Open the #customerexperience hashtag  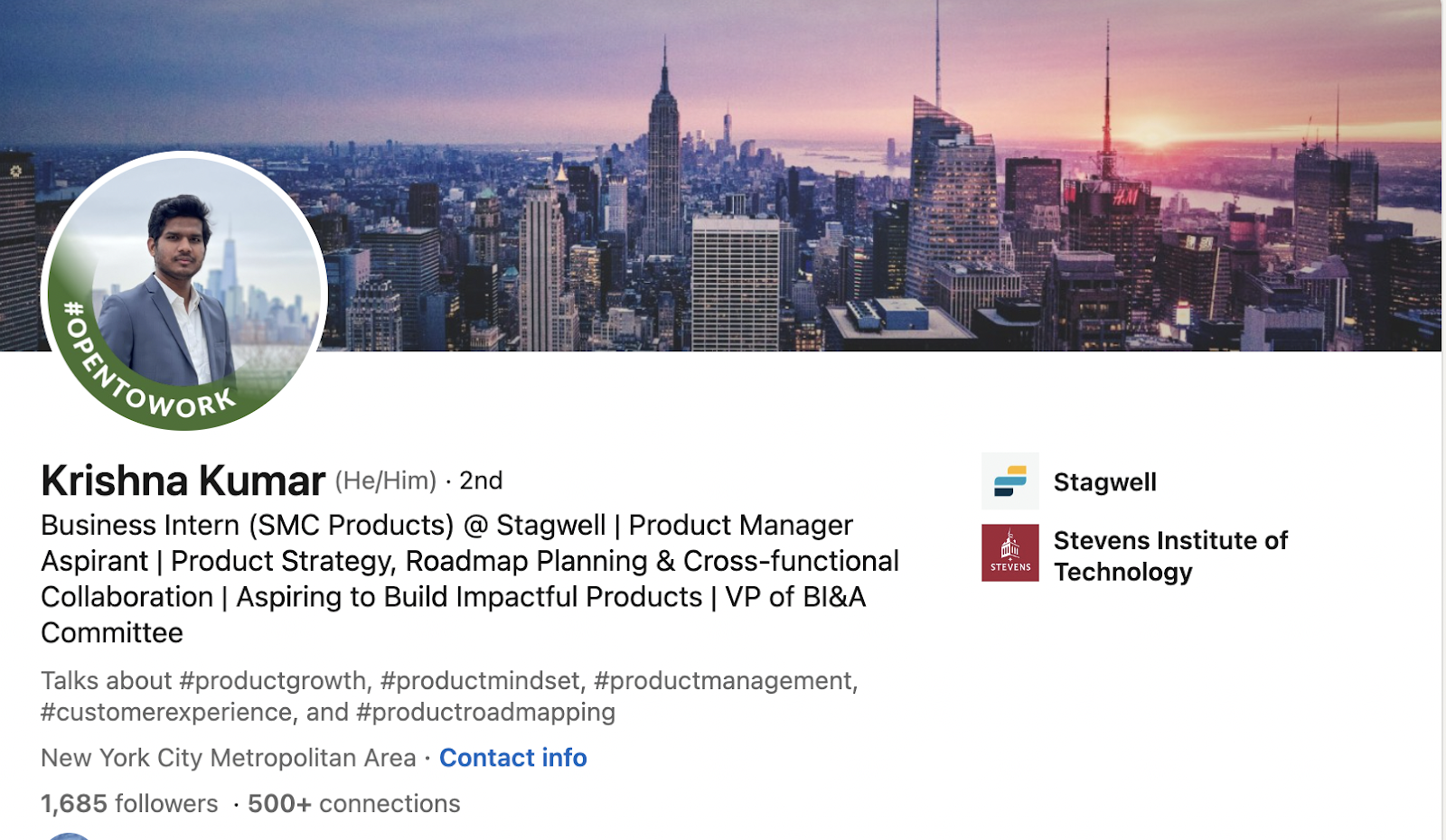coord(167,713)
